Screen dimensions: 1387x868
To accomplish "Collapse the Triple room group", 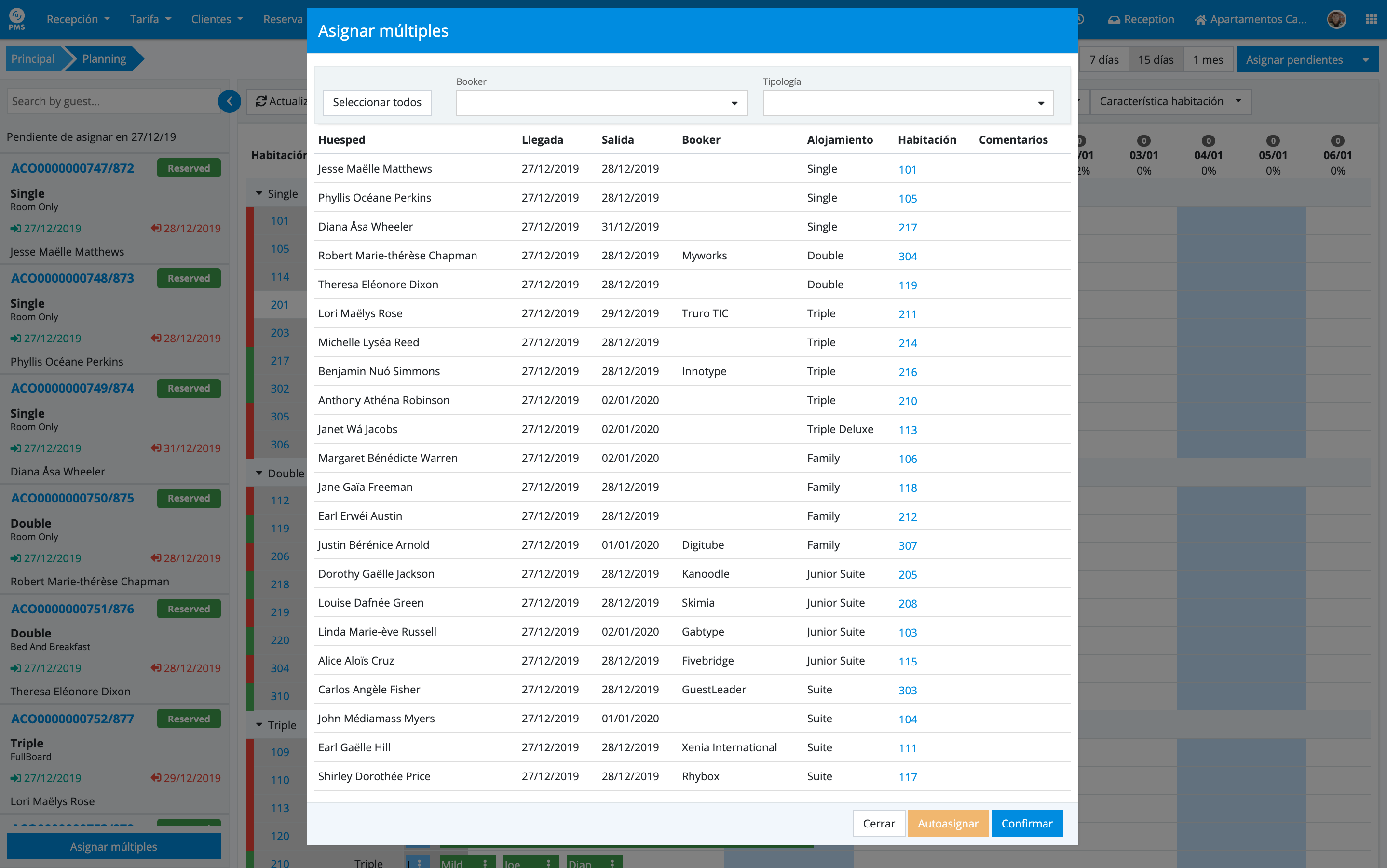I will pyautogui.click(x=259, y=725).
